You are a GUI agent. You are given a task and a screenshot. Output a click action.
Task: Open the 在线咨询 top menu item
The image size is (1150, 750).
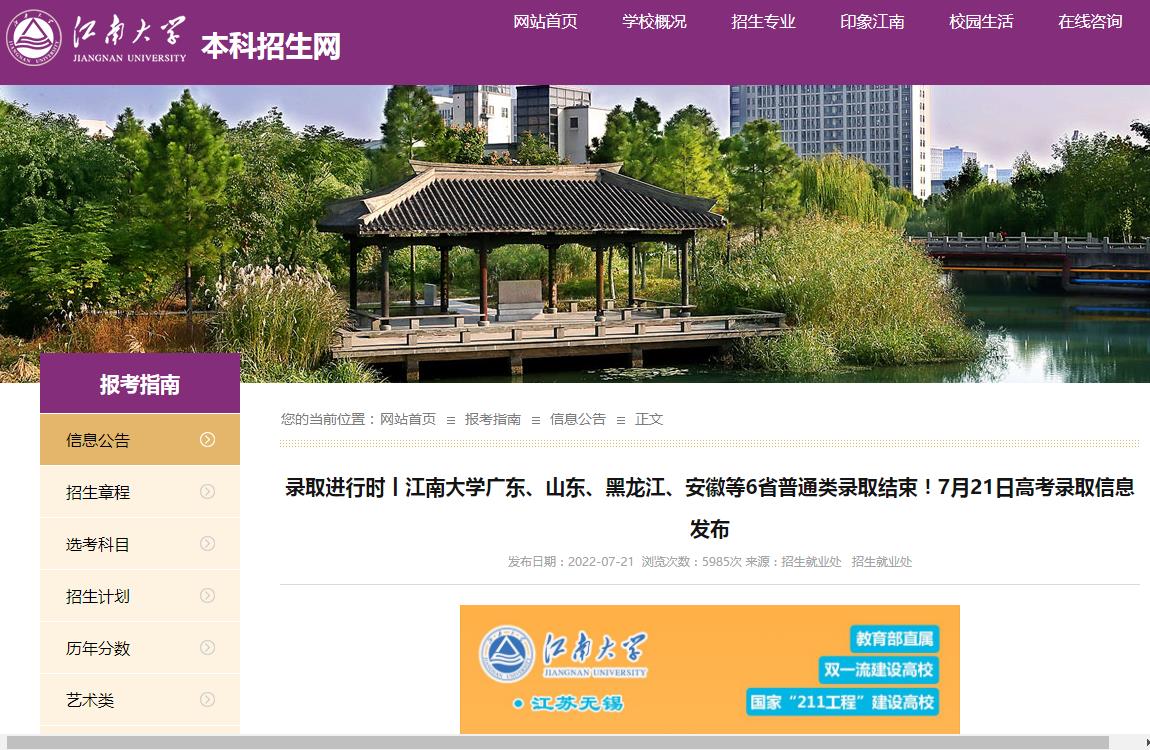point(1090,22)
